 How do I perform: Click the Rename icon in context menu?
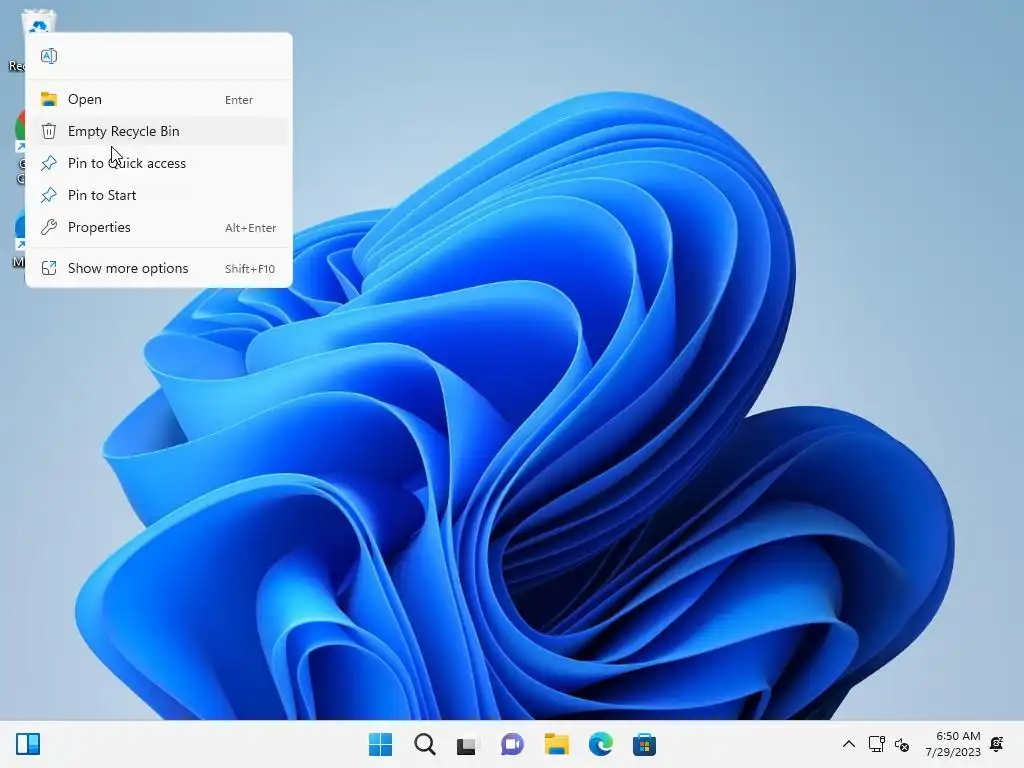pyautogui.click(x=49, y=56)
